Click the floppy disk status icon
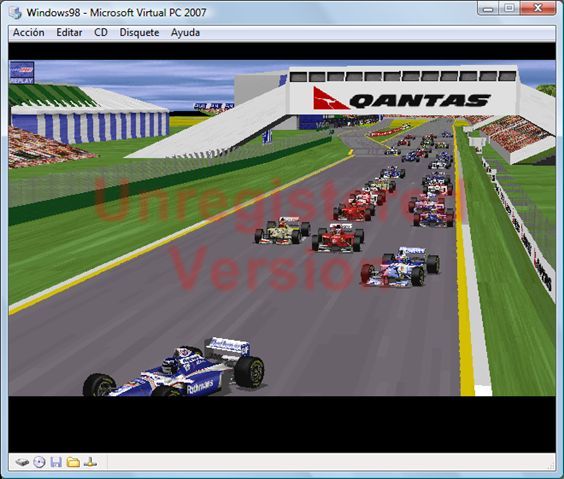The image size is (564, 479). [56, 462]
